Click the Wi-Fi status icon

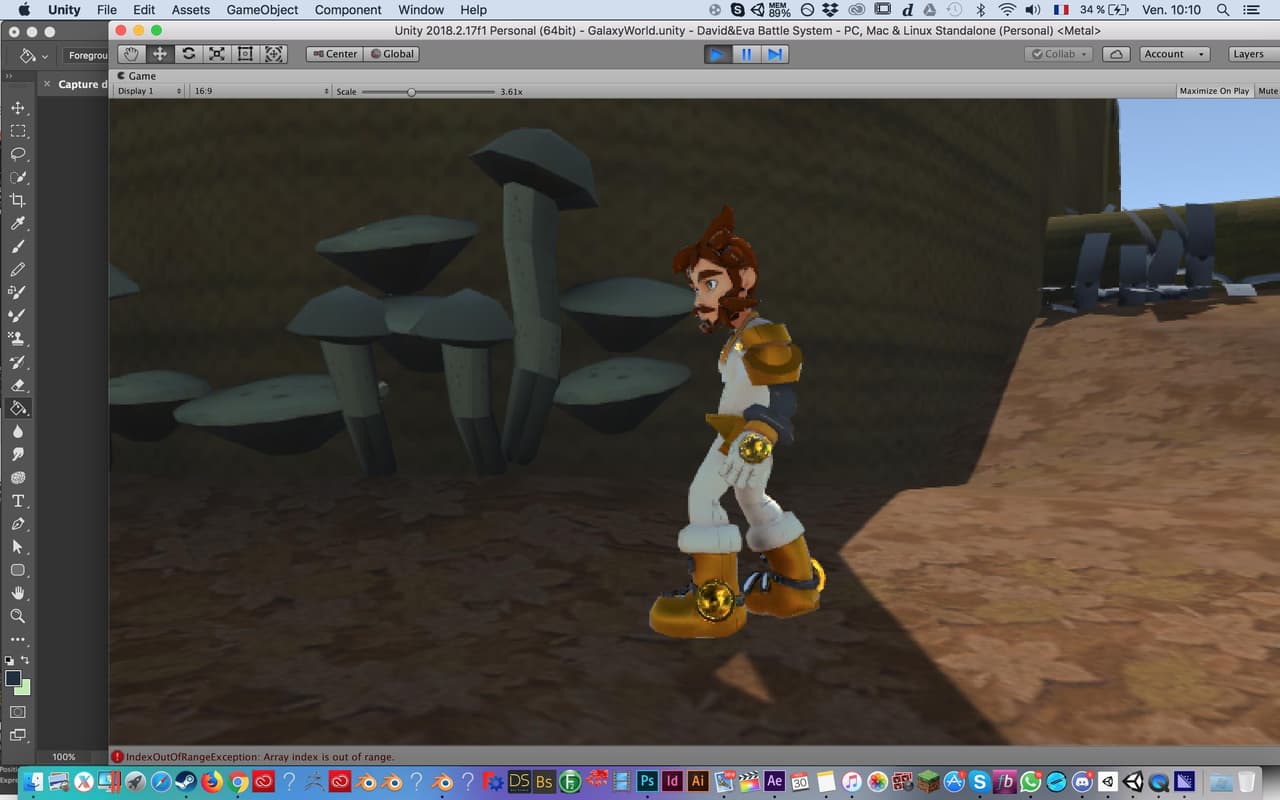(x=1006, y=10)
